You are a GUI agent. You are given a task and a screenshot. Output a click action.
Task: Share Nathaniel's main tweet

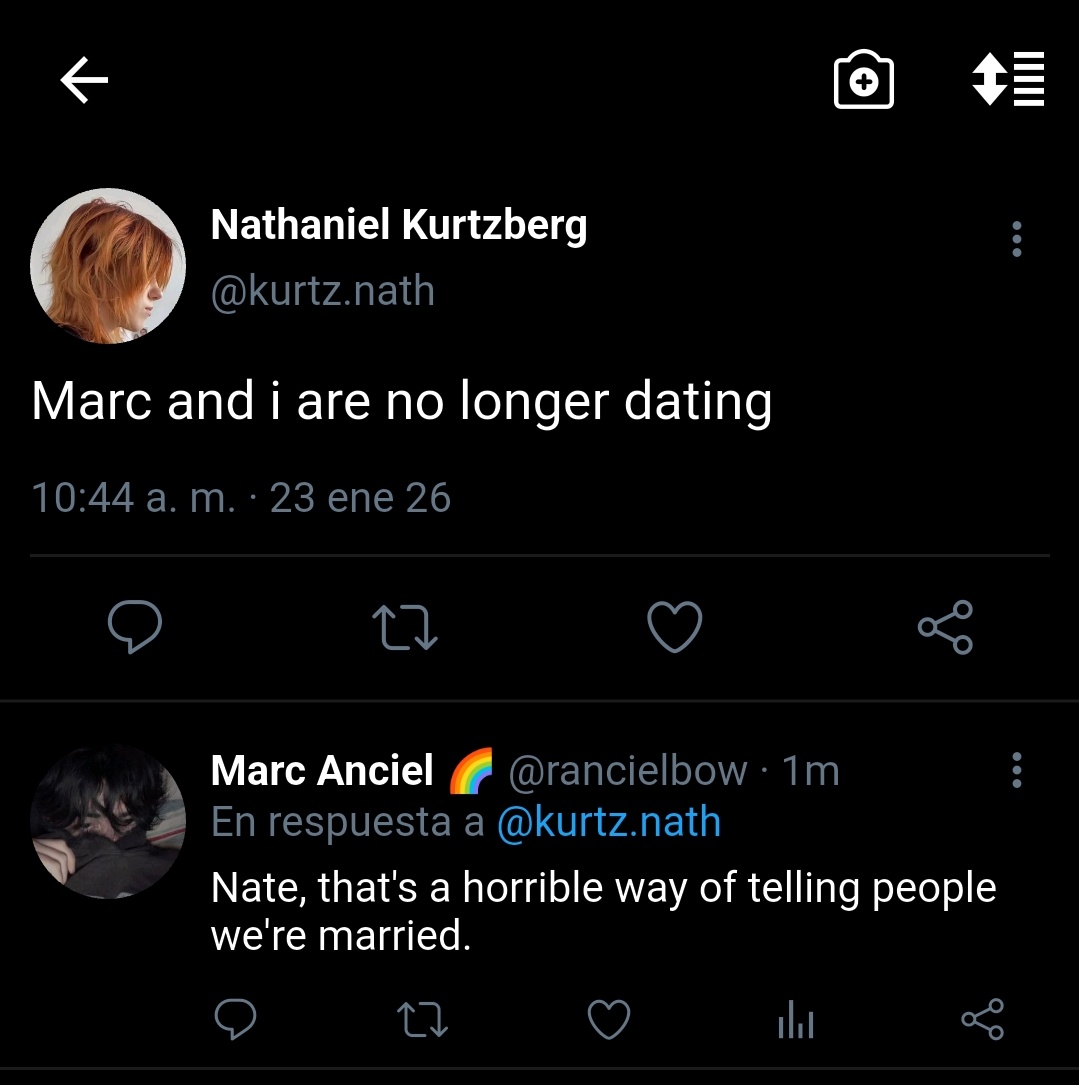click(945, 627)
